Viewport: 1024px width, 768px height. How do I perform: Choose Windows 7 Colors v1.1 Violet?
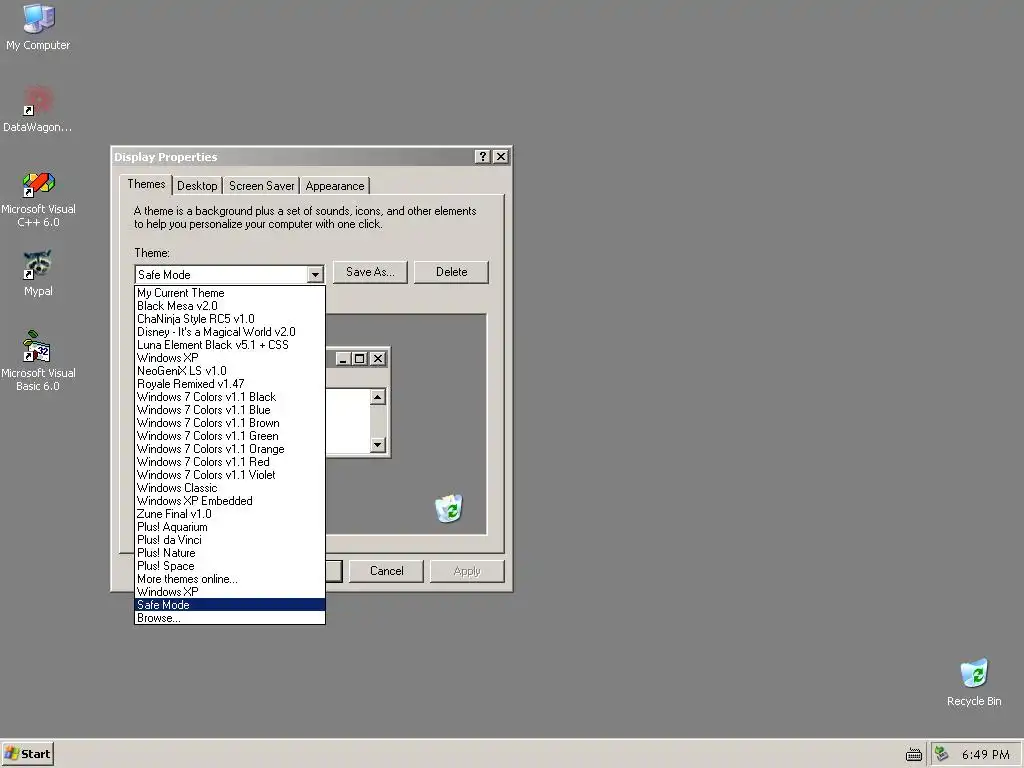pyautogui.click(x=230, y=475)
